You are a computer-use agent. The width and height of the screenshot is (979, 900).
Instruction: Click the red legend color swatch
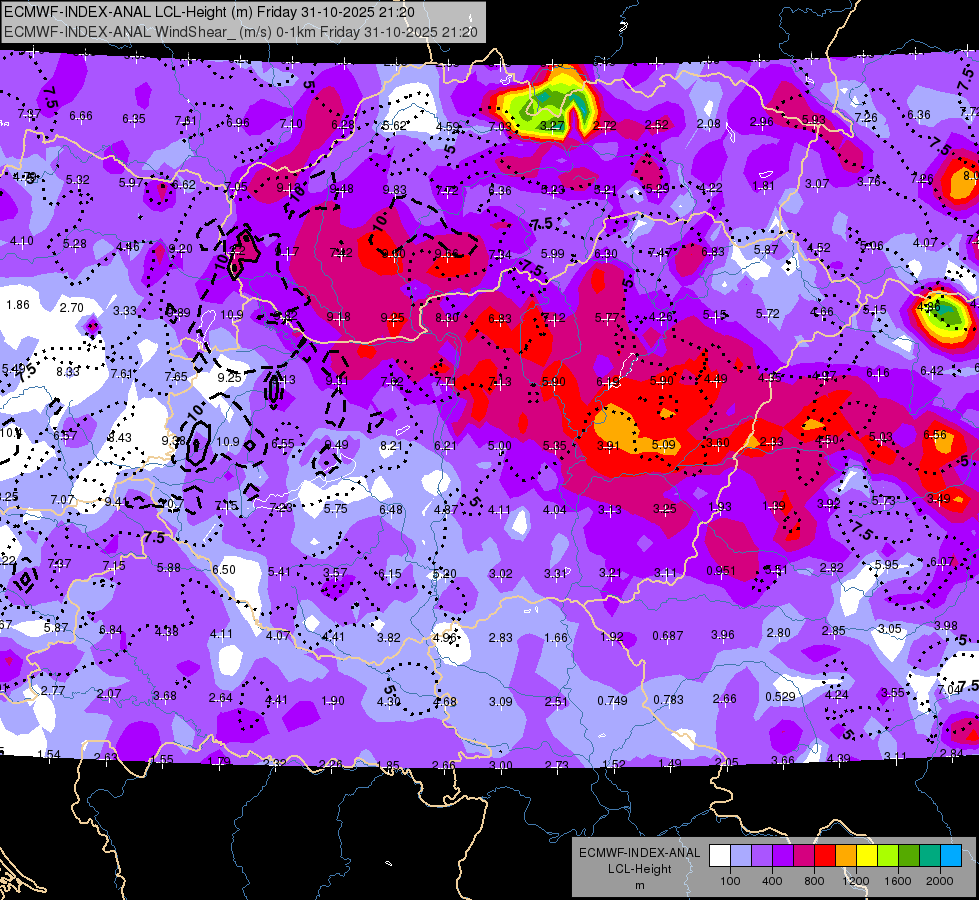coord(825,856)
